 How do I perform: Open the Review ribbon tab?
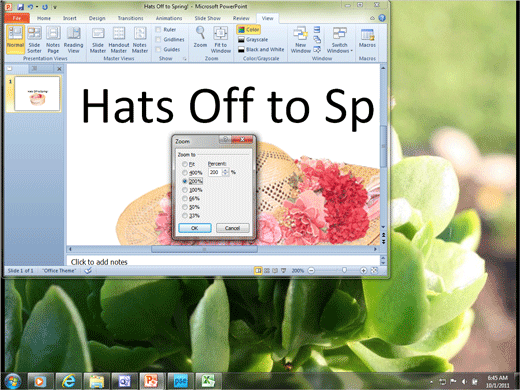241,18
